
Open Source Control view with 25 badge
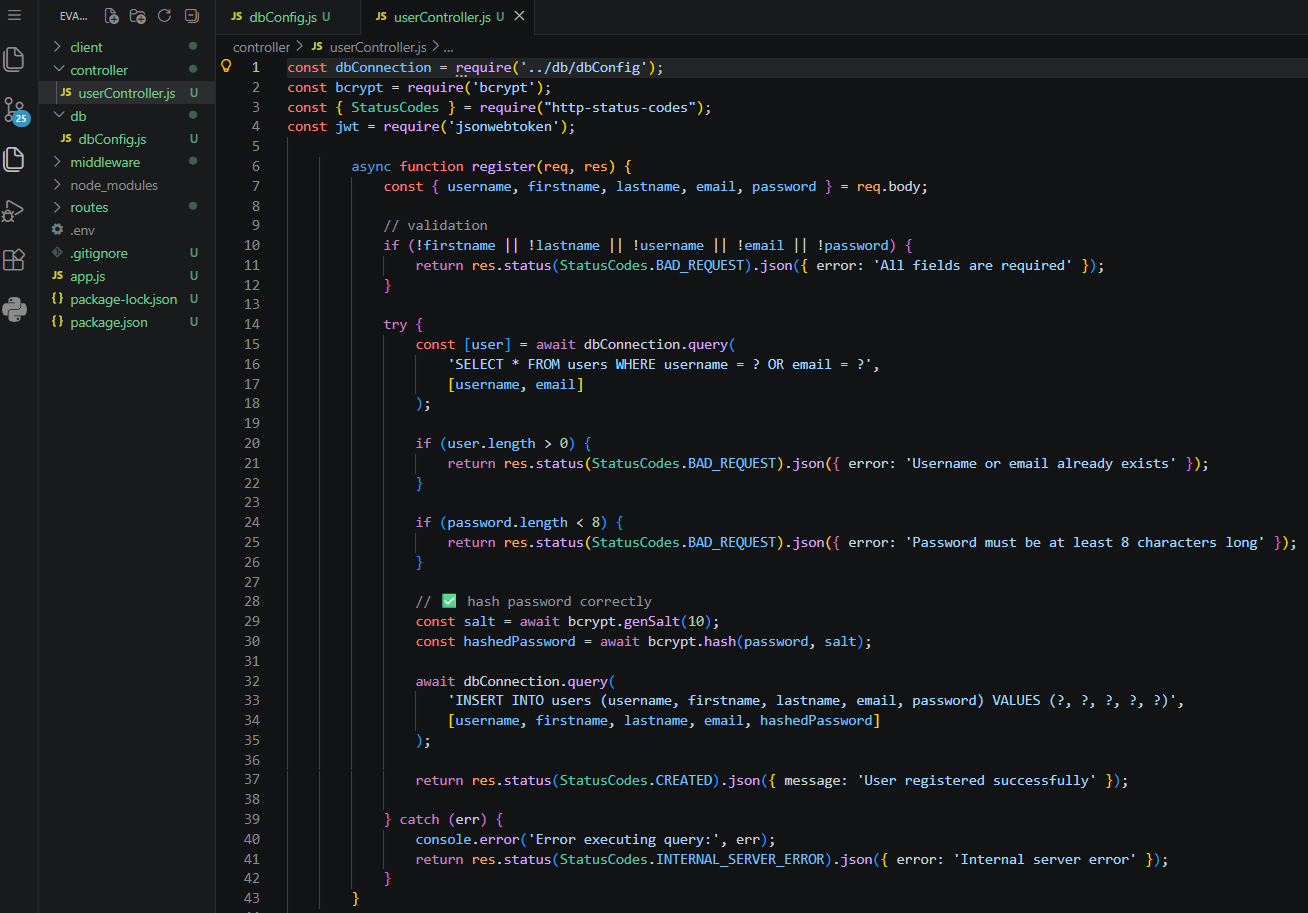click(x=16, y=110)
